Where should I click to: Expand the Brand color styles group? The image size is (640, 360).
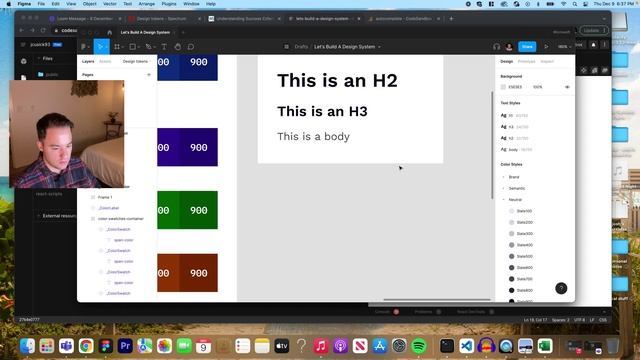[503, 177]
